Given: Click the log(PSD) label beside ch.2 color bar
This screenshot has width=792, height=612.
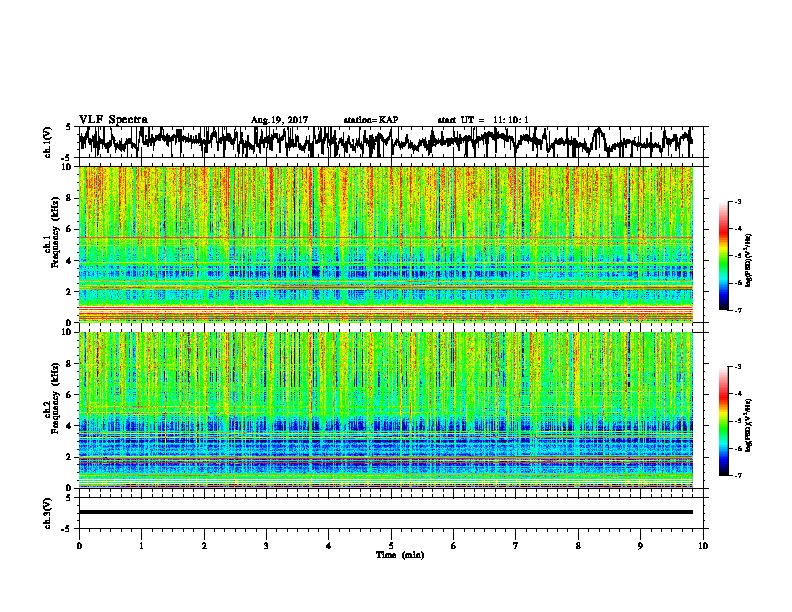Looking at the screenshot, I should click(749, 425).
